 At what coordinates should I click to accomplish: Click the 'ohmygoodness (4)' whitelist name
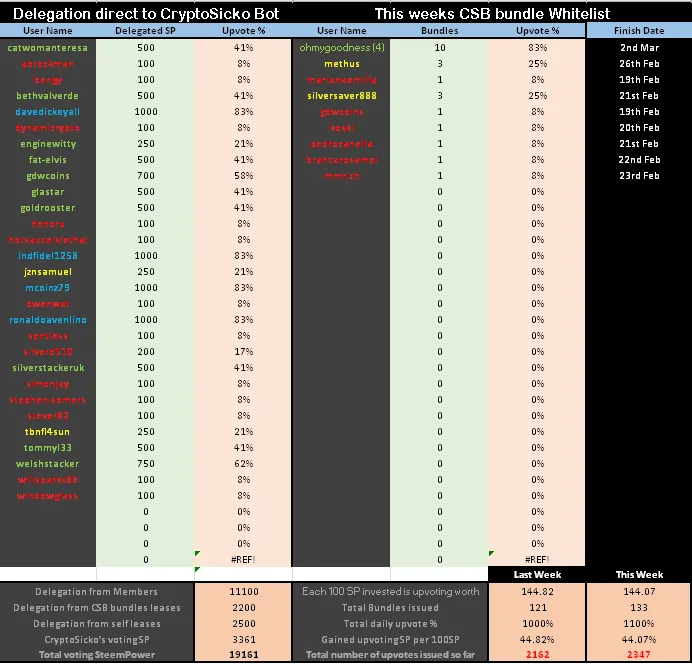[x=342, y=48]
